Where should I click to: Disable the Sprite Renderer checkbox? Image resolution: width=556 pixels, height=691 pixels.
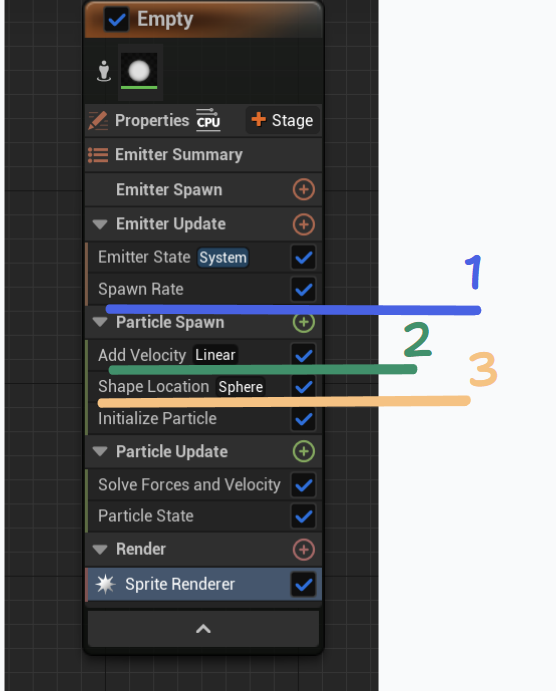tap(304, 584)
